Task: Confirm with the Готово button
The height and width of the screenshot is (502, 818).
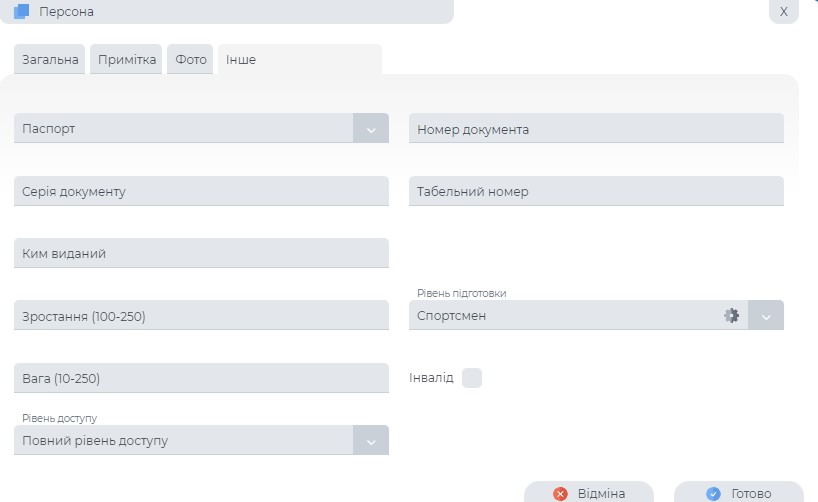Action: 738,493
